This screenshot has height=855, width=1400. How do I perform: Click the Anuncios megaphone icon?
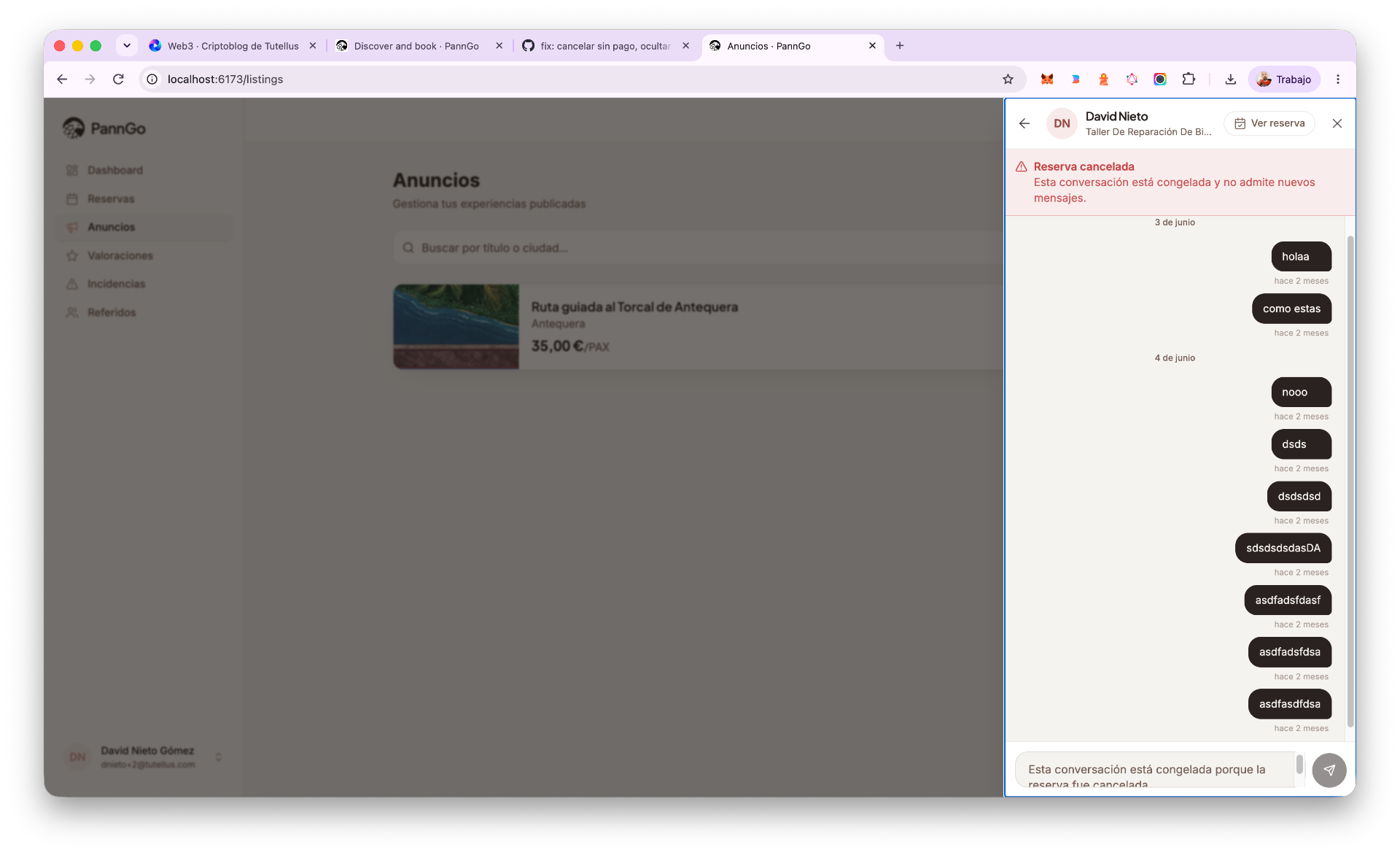pos(72,227)
